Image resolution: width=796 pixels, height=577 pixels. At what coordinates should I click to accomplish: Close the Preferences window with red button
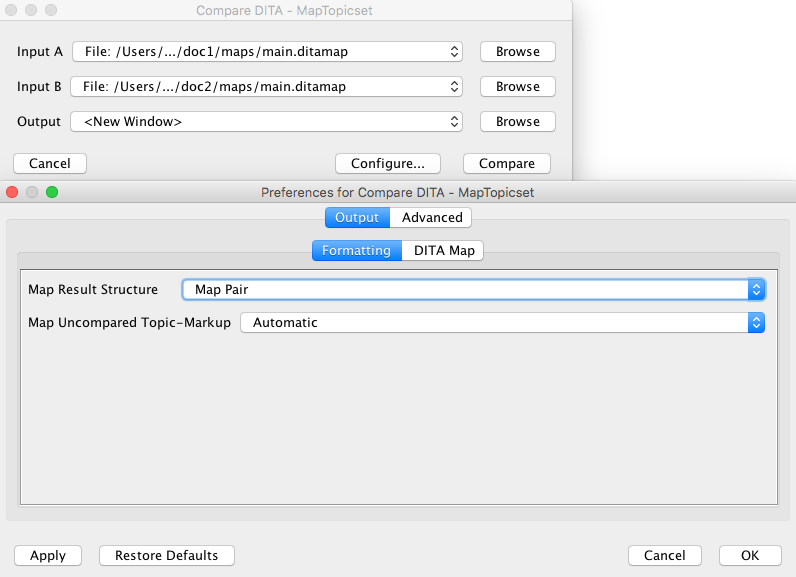tap(13, 192)
